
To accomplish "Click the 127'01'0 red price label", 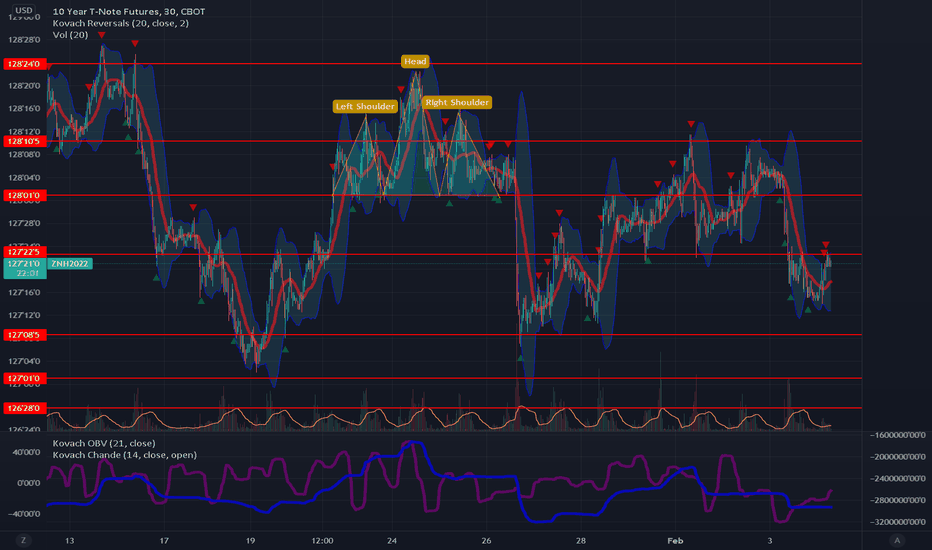I will 24,378.
